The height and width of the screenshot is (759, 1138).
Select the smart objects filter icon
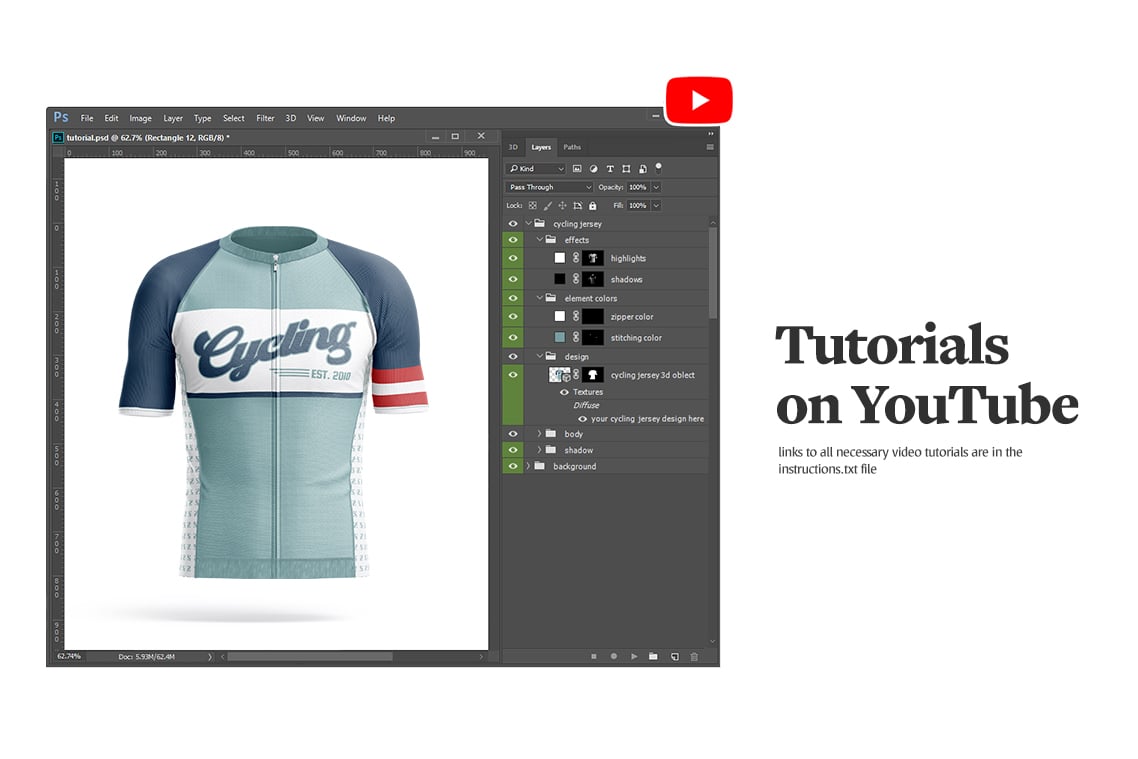coord(643,169)
